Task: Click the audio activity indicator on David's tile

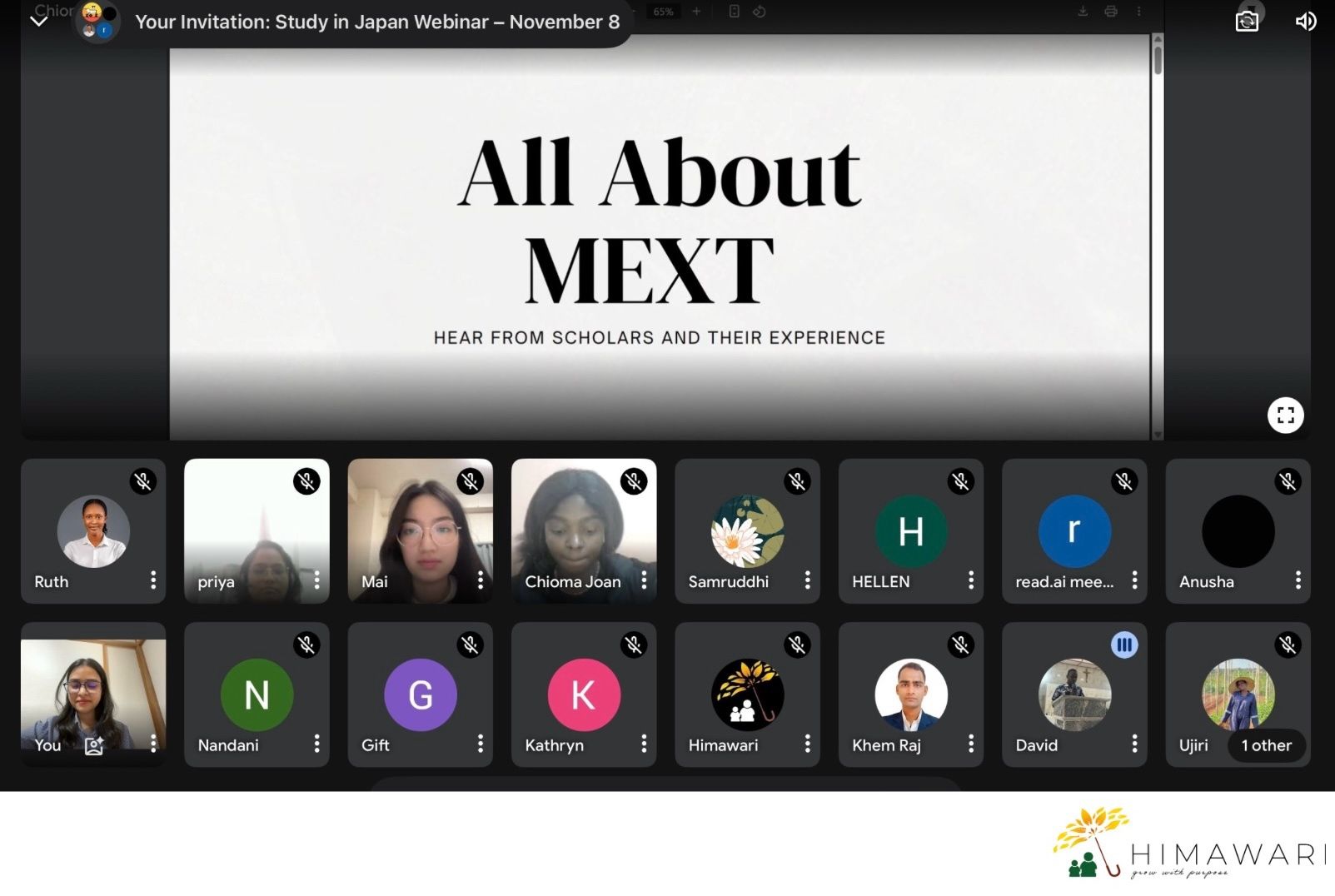Action: (1124, 645)
